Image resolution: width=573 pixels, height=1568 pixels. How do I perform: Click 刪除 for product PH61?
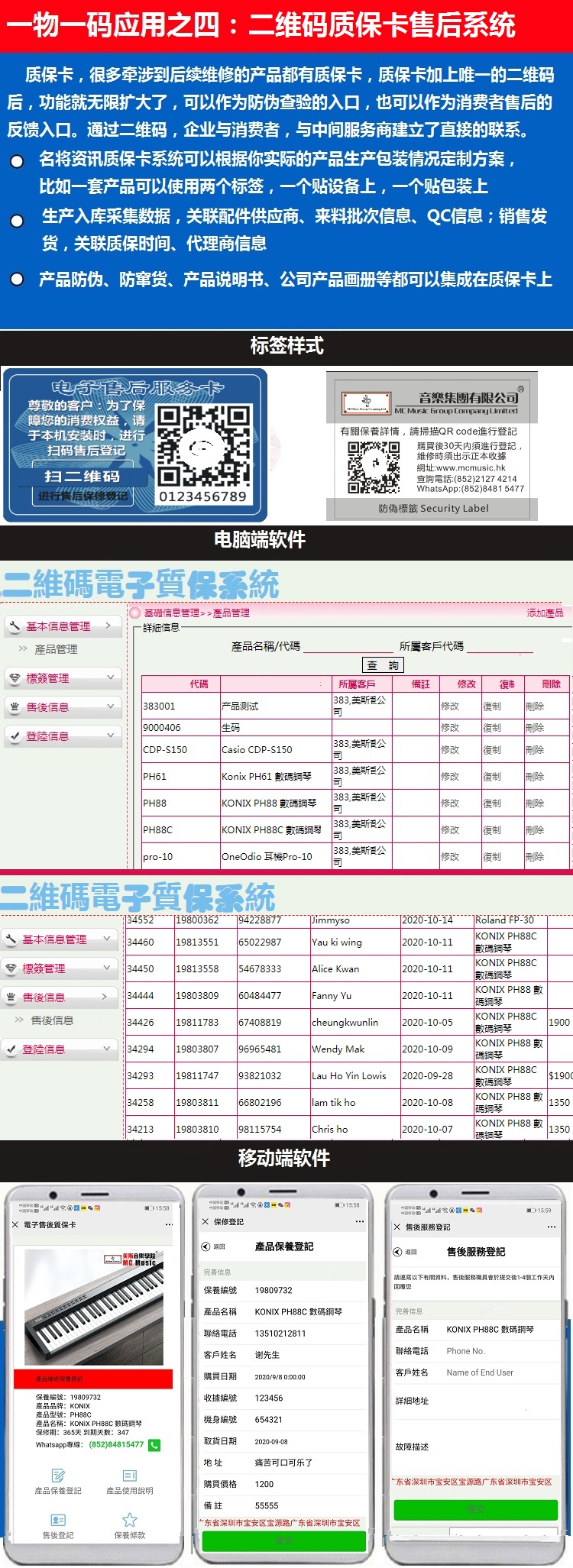tap(535, 777)
